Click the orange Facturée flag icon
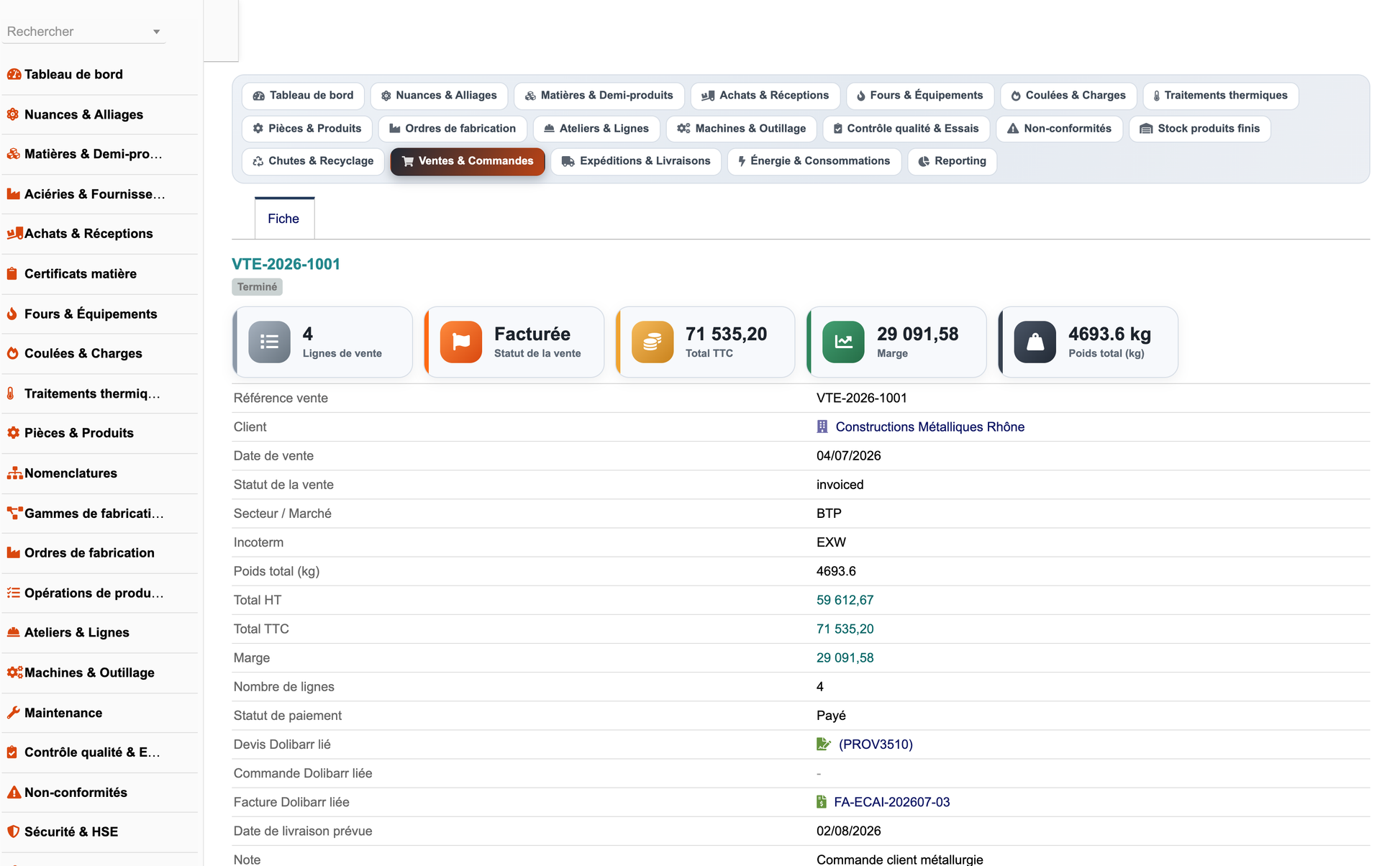 point(460,342)
